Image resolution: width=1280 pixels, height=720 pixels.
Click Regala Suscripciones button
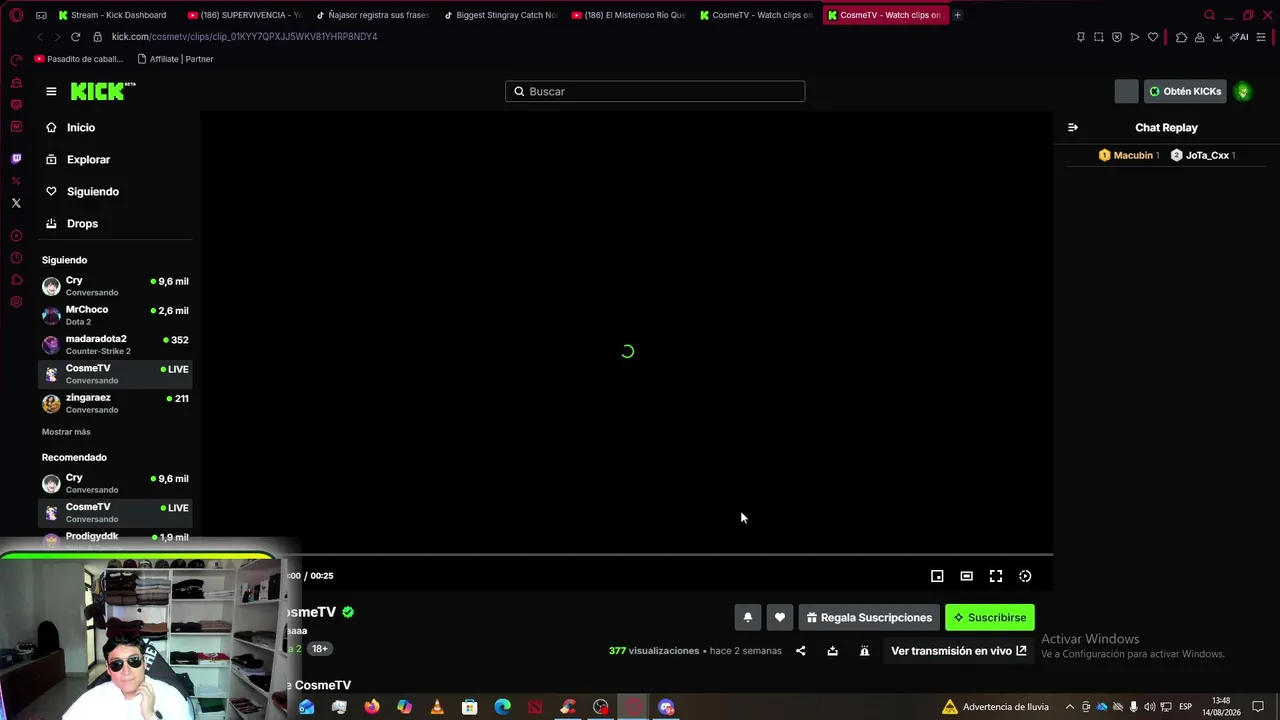869,618
